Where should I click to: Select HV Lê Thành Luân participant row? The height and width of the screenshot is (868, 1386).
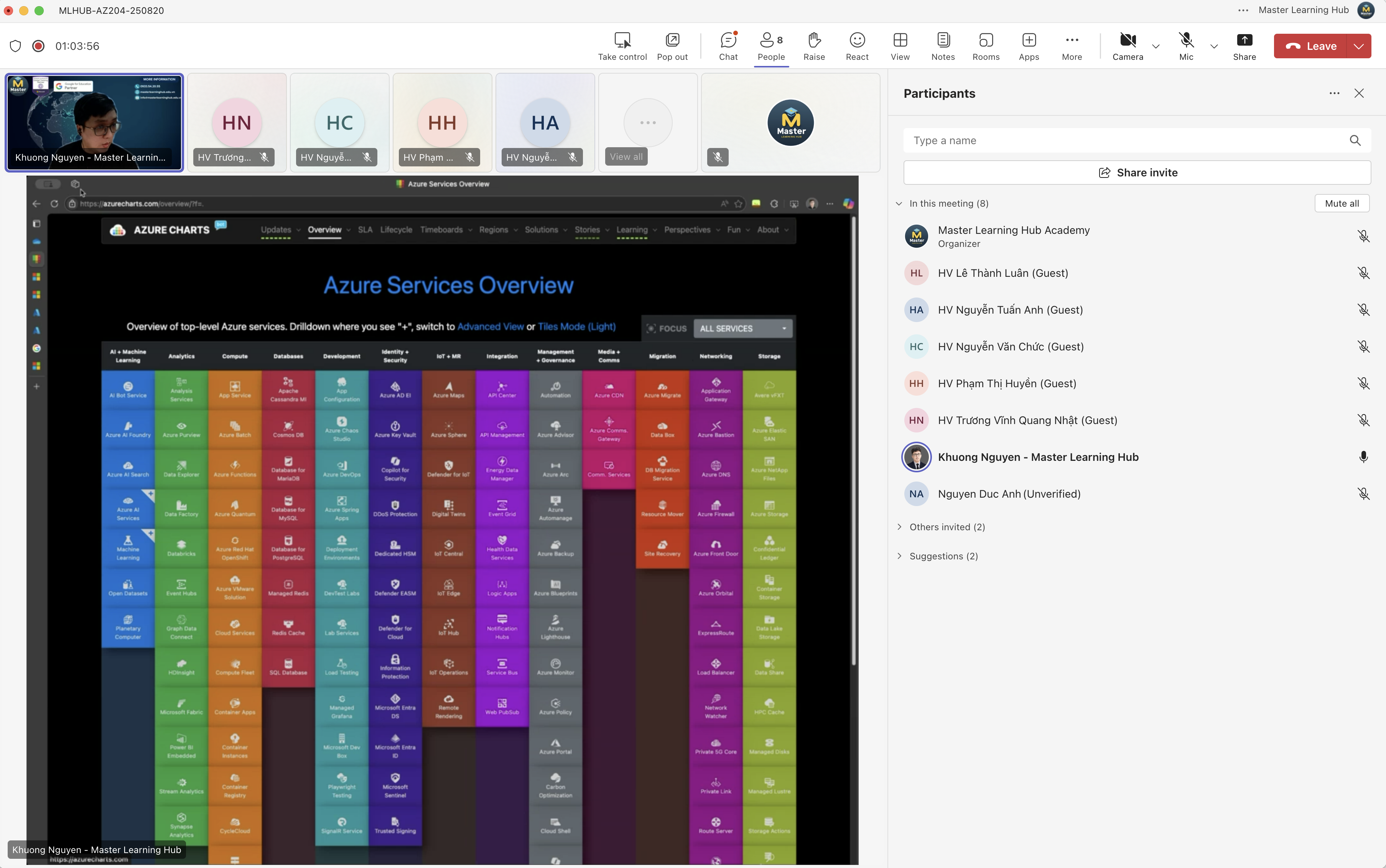pyautogui.click(x=1137, y=273)
